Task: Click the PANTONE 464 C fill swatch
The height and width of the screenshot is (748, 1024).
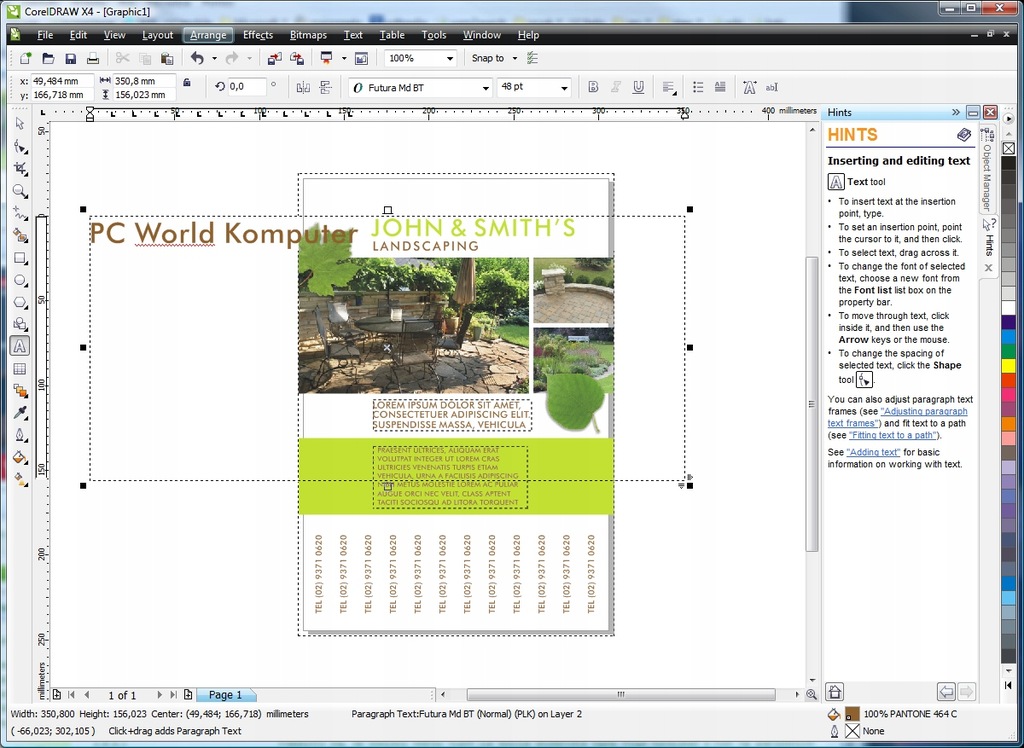Action: pos(852,714)
